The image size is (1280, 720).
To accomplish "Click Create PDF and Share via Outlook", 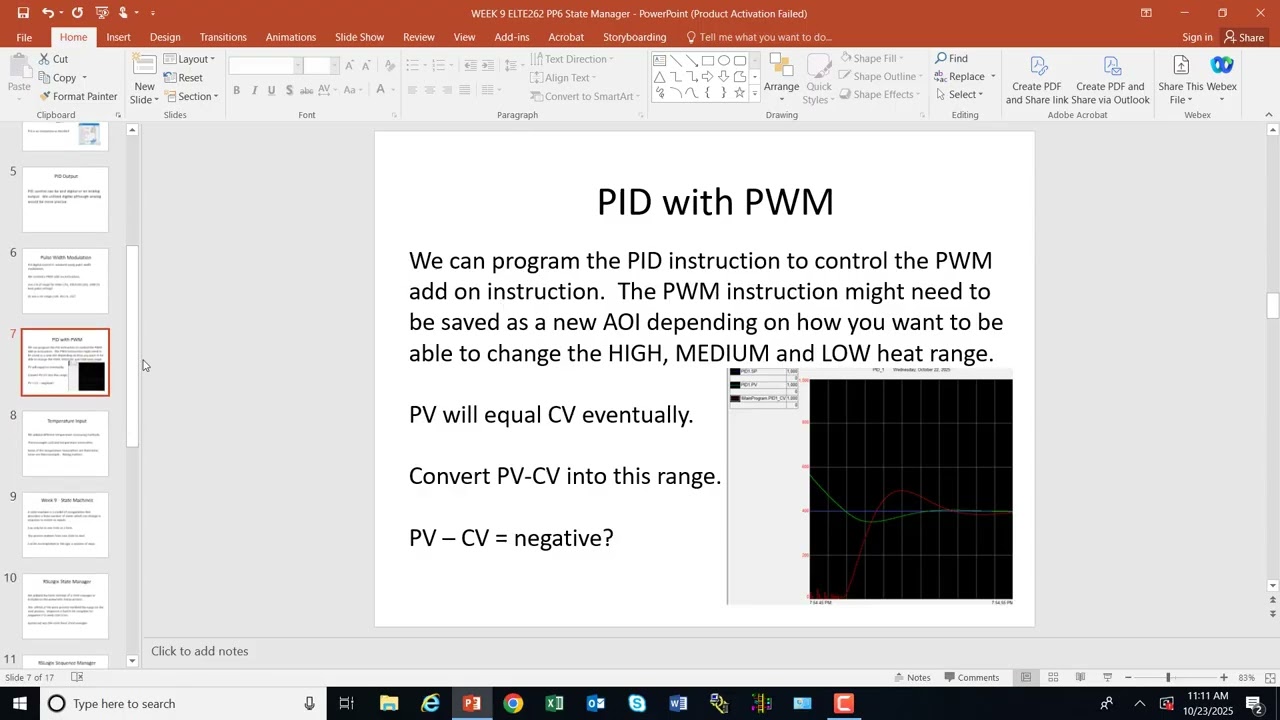I will click(1110, 79).
